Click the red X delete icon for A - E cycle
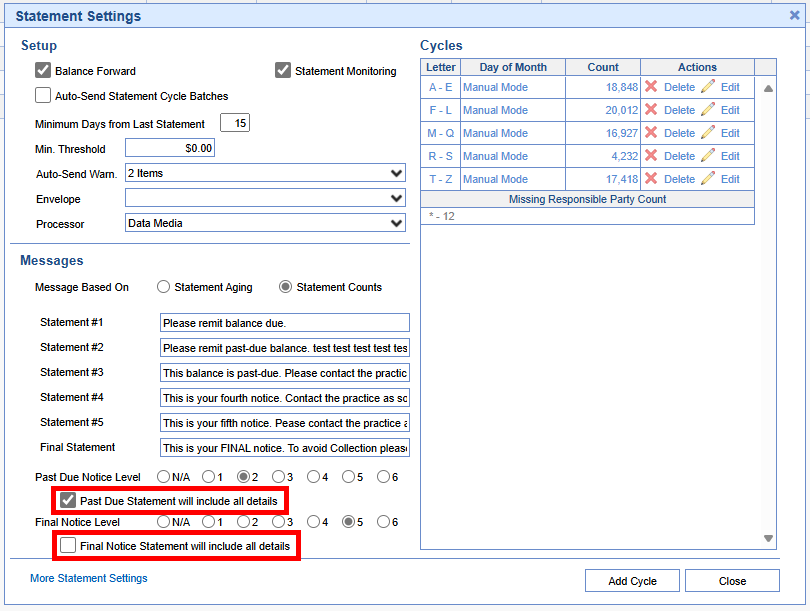 tap(651, 86)
